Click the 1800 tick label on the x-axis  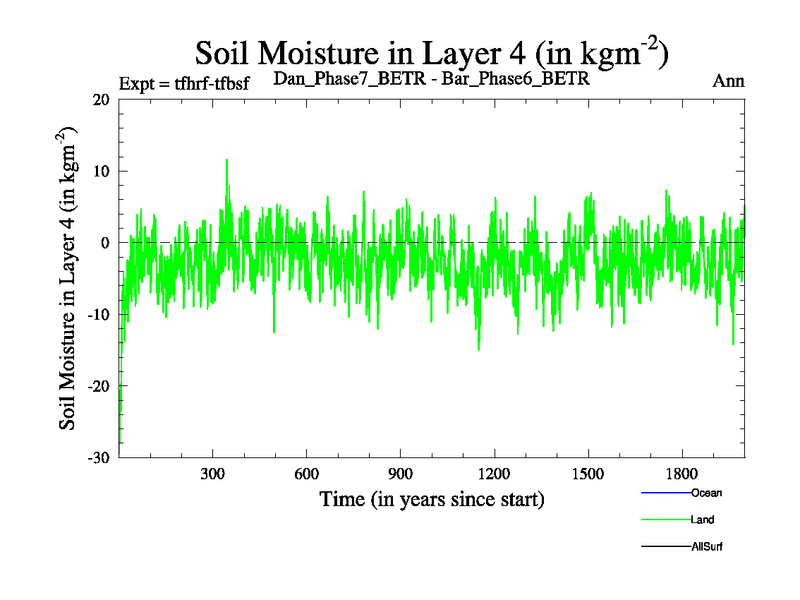(682, 473)
